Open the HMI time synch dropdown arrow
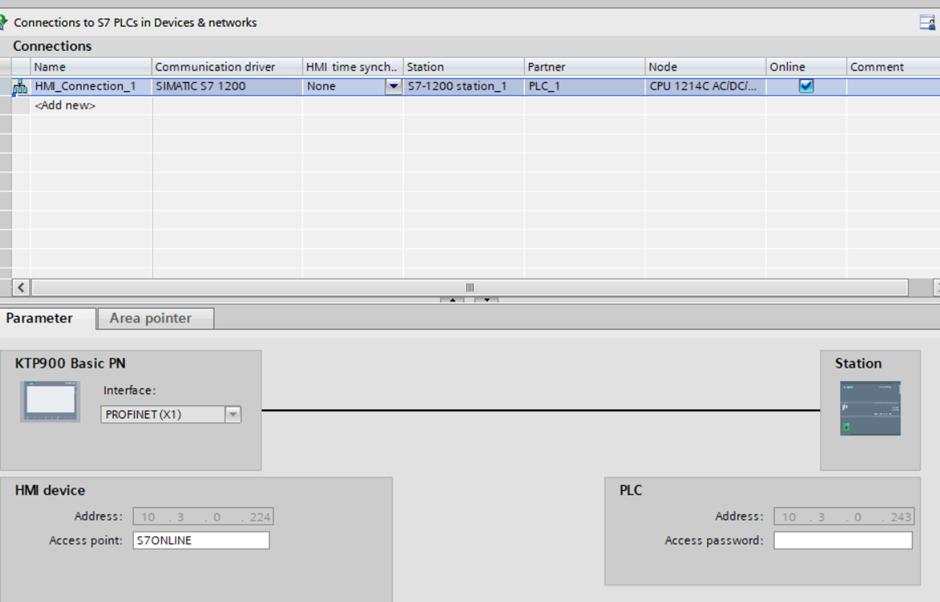 point(393,86)
